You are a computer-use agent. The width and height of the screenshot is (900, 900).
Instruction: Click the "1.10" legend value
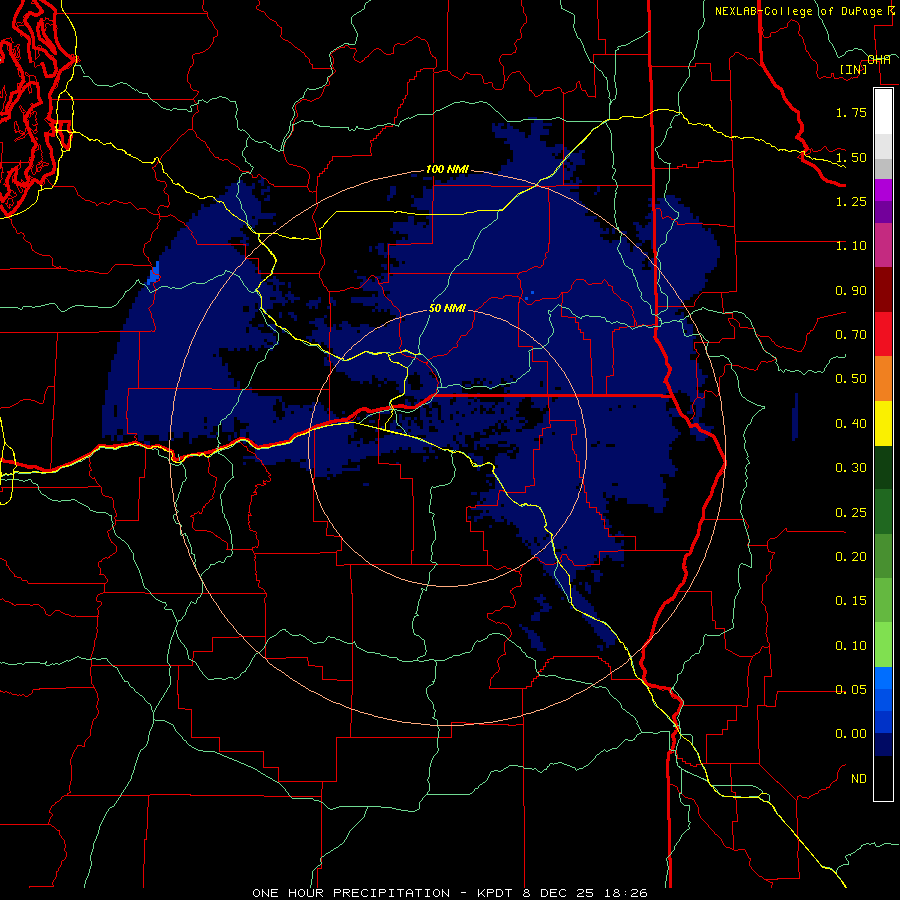click(x=851, y=246)
